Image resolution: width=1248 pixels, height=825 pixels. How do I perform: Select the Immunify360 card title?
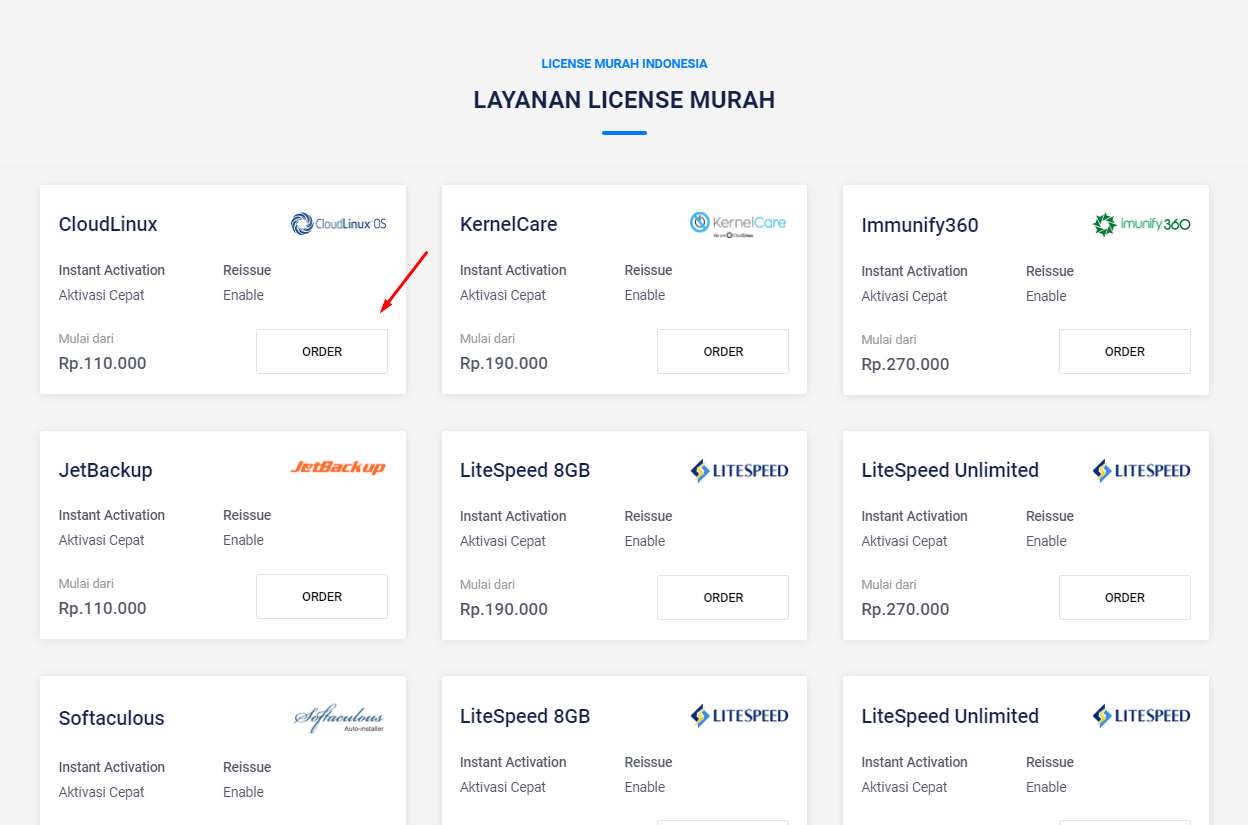[x=919, y=225]
